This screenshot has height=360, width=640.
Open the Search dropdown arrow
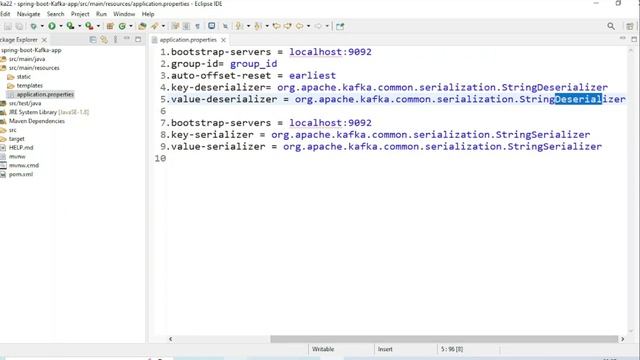click(163, 26)
